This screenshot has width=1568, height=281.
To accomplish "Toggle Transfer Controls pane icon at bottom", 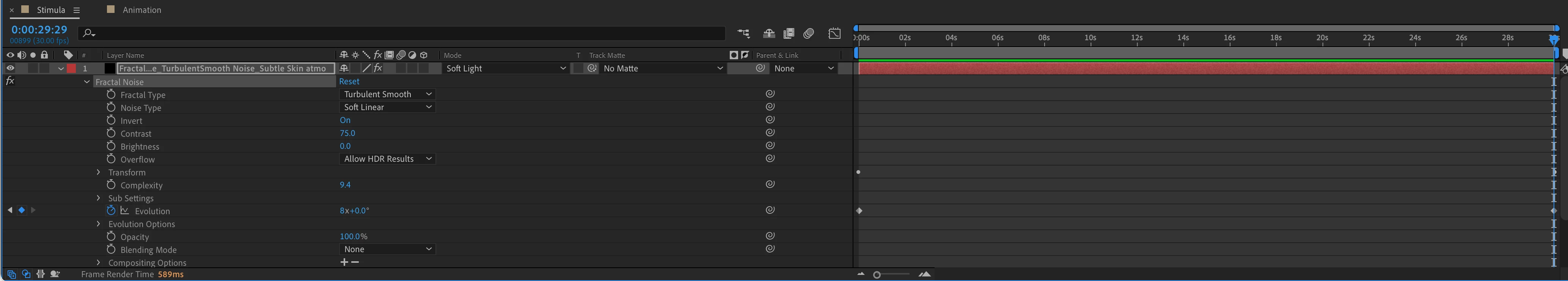I will (x=26, y=274).
